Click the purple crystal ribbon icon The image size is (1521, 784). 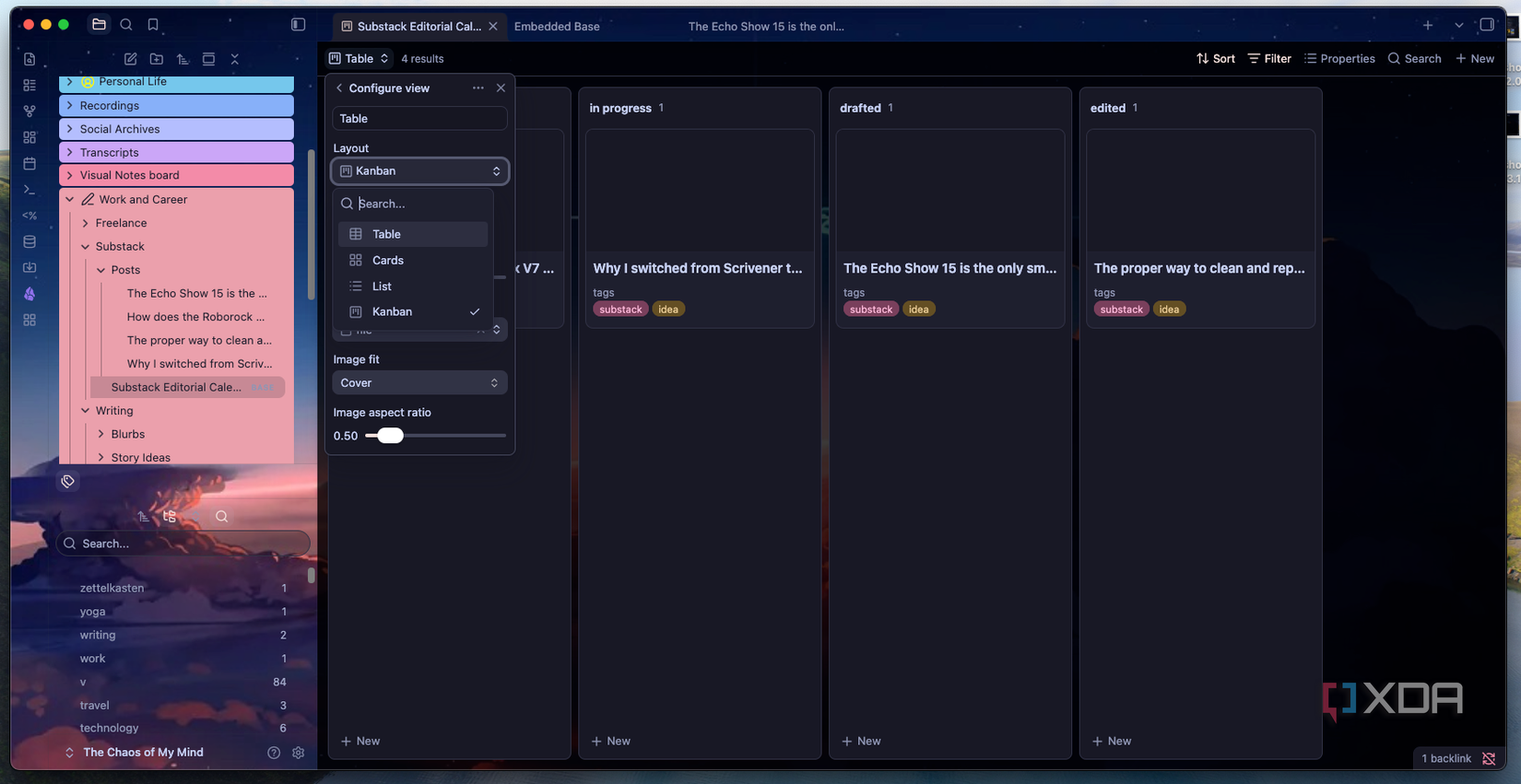point(29,294)
